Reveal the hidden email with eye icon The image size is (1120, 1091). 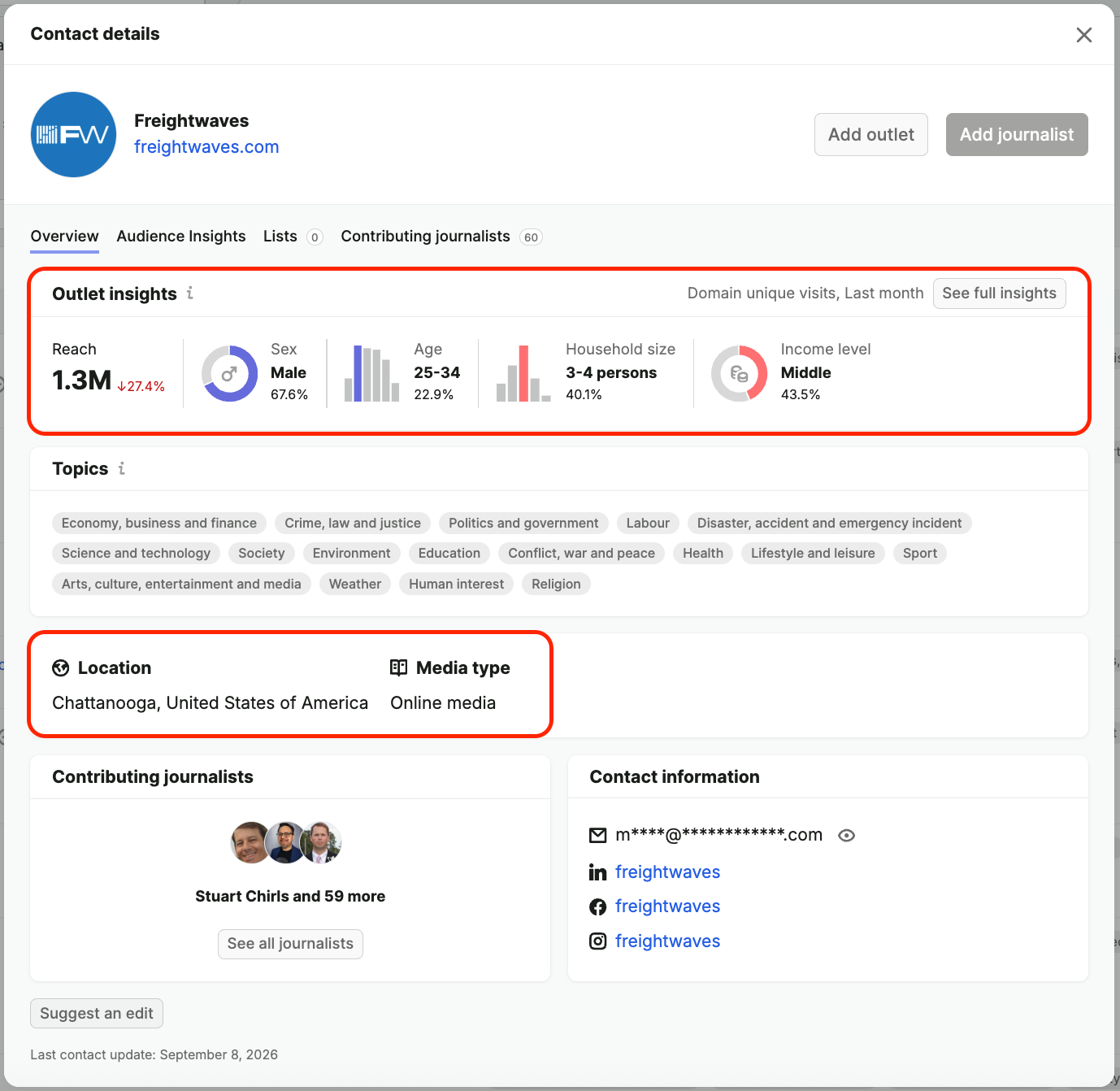[x=846, y=835]
